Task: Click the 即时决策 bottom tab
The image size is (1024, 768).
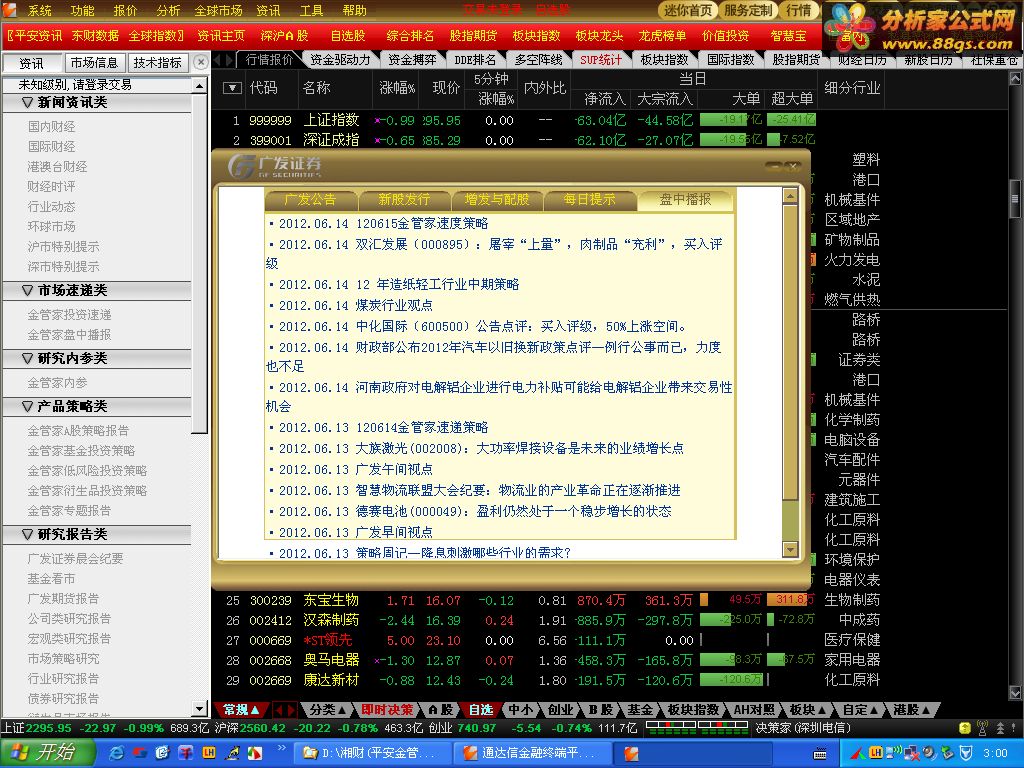Action: tap(387, 709)
